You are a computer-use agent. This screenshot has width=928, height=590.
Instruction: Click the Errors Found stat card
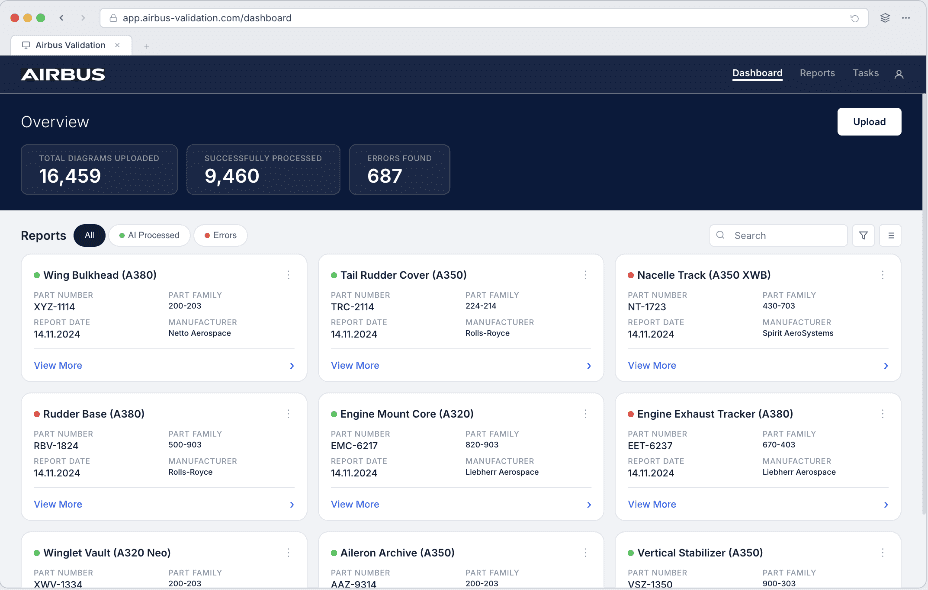click(x=399, y=169)
